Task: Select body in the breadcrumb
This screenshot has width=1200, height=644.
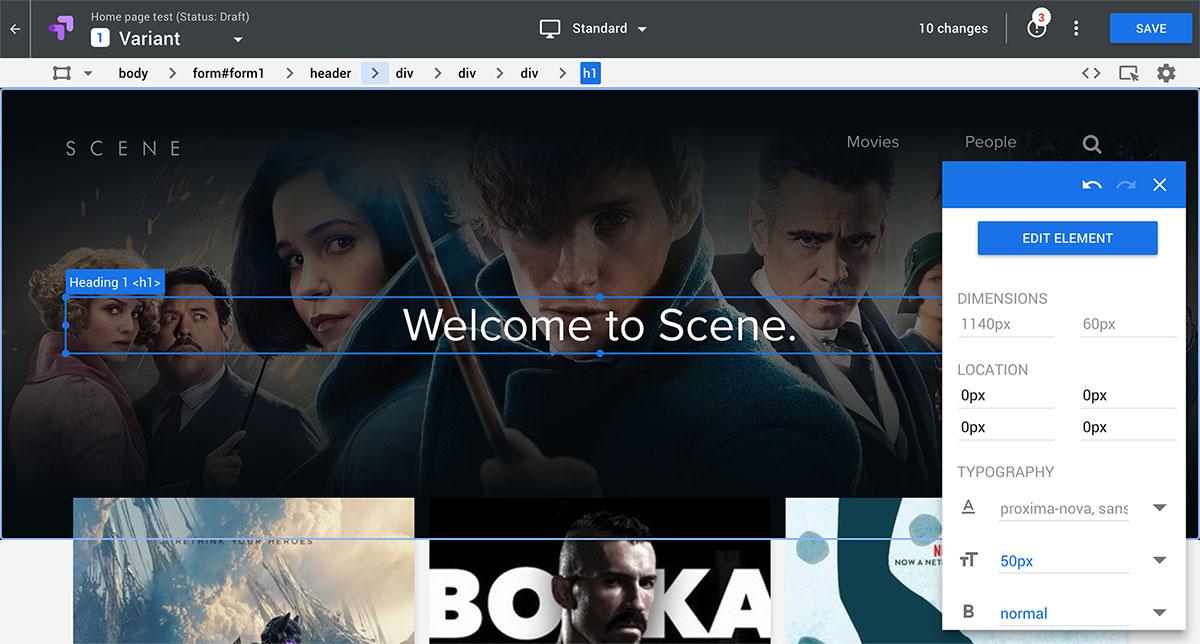Action: pos(133,73)
